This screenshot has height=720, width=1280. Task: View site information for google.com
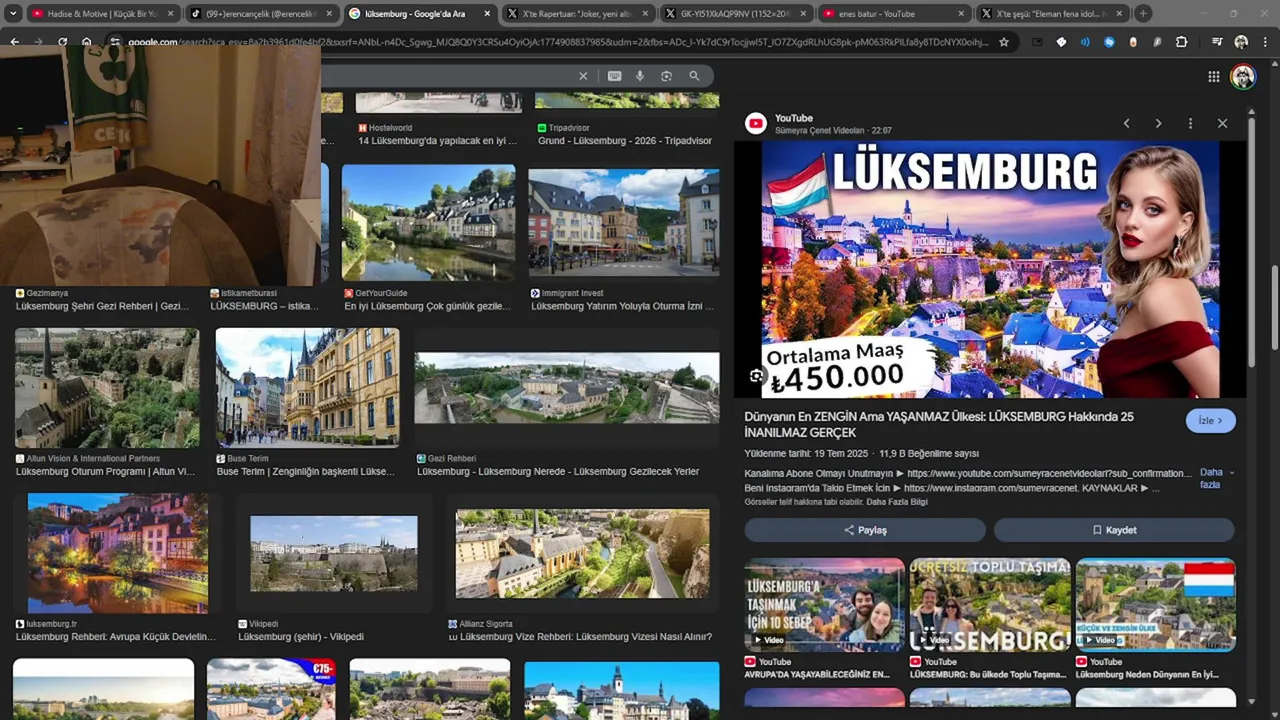pos(115,42)
